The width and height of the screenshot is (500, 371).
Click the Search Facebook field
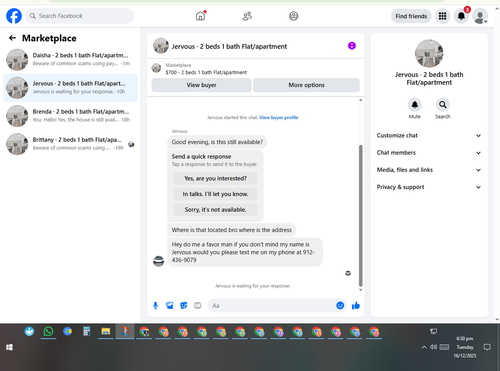80,16
